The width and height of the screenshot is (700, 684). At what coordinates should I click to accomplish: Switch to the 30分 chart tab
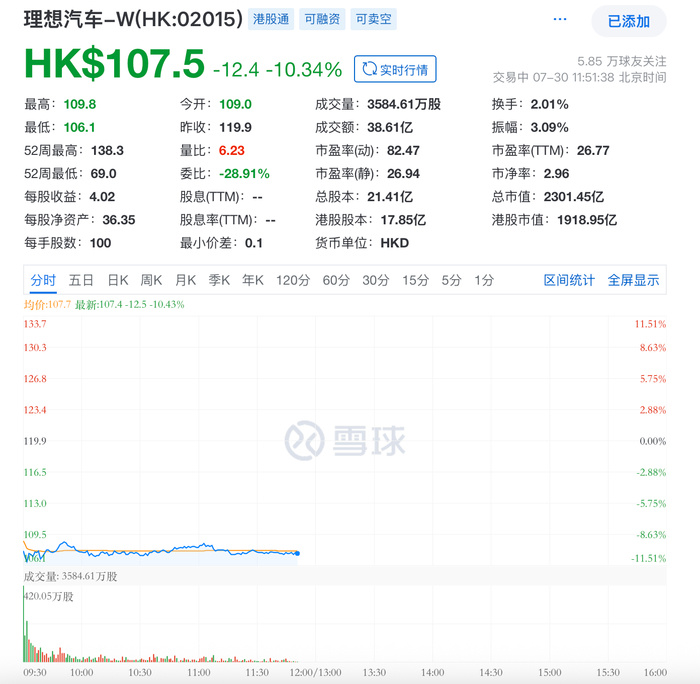[375, 280]
